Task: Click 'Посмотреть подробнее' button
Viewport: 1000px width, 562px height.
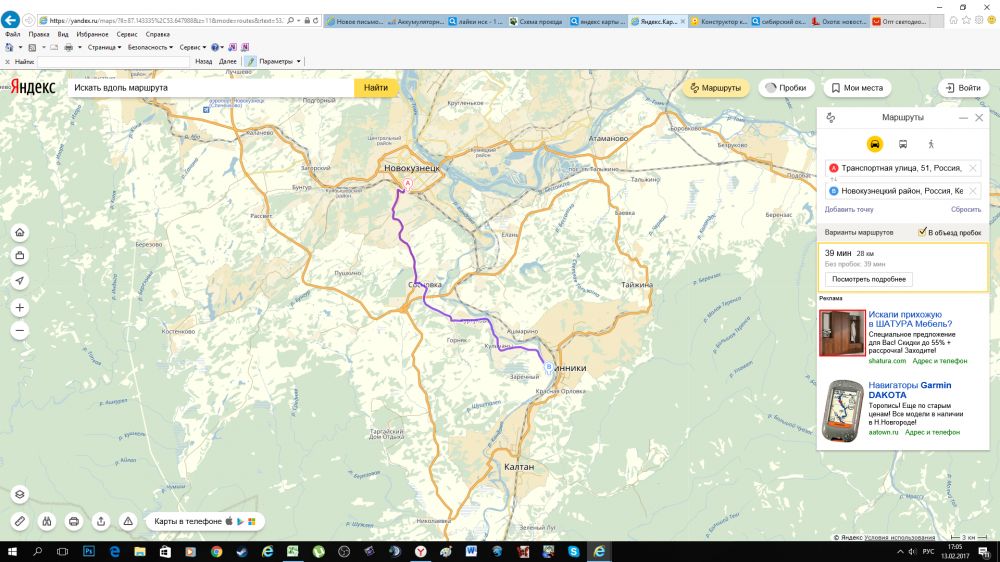Action: 868,279
